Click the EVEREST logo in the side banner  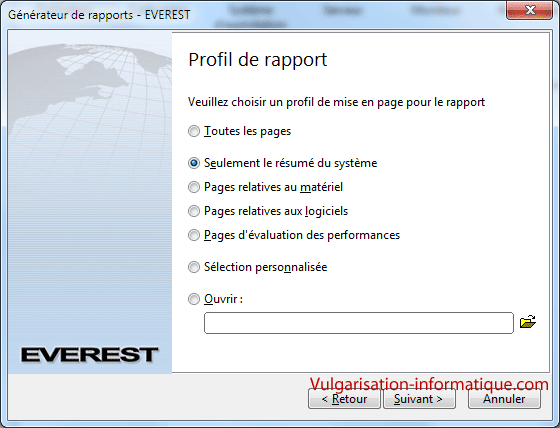tap(89, 355)
